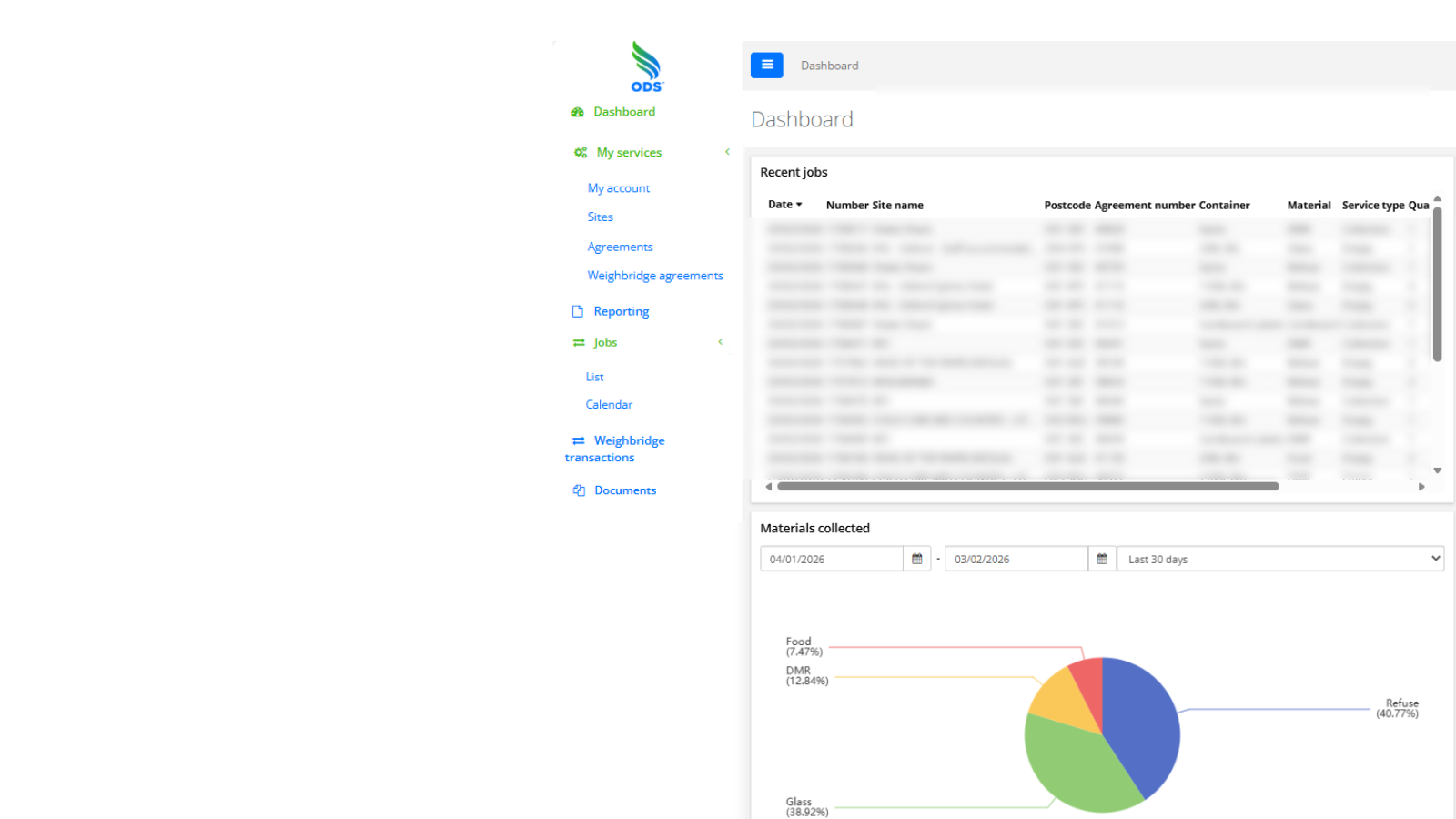Click the Recent jobs horizontal scrollbar
The width and height of the screenshot is (1456, 819).
point(1028,487)
